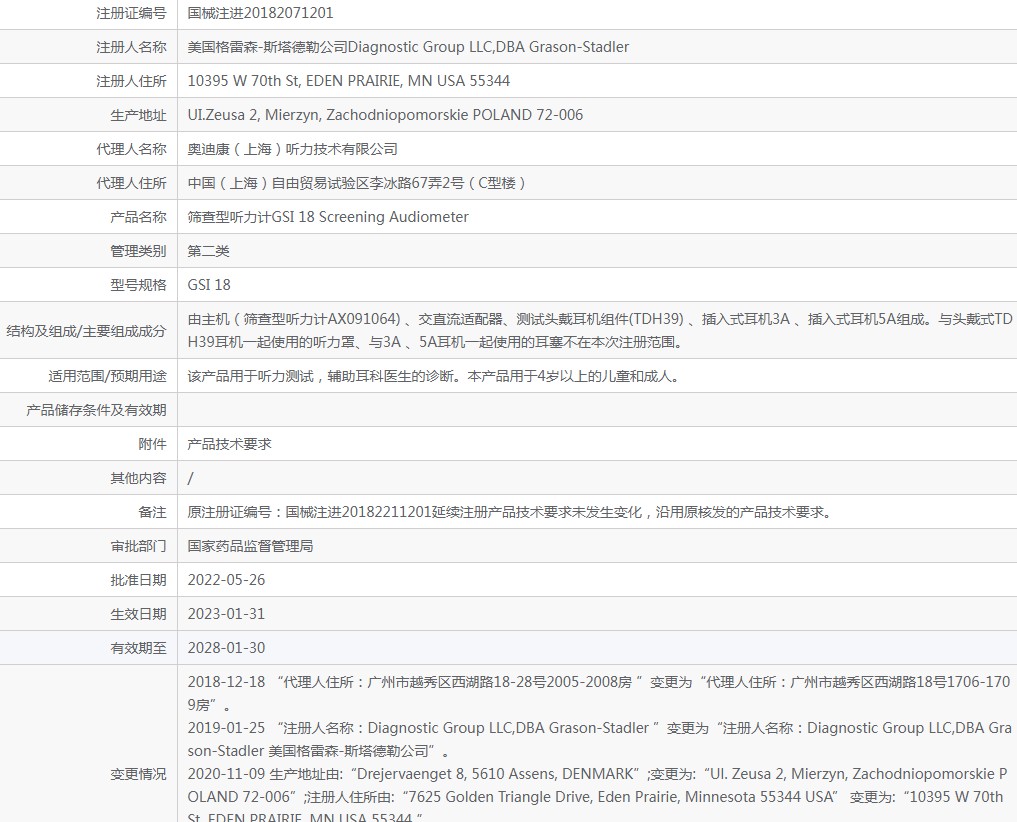This screenshot has width=1017, height=822.
Task: Click structure composition text mentioning AX091064
Action: tap(599, 330)
